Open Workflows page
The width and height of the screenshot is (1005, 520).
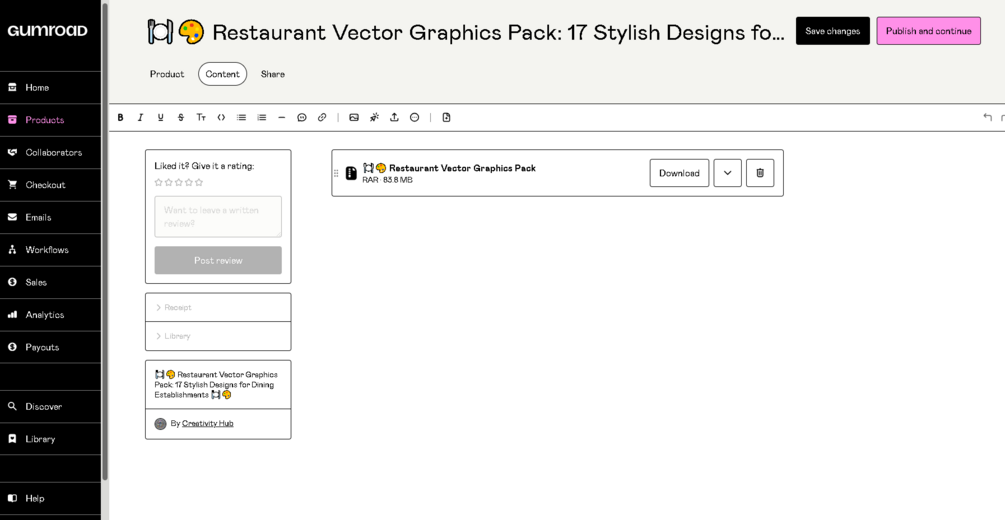click(51, 250)
